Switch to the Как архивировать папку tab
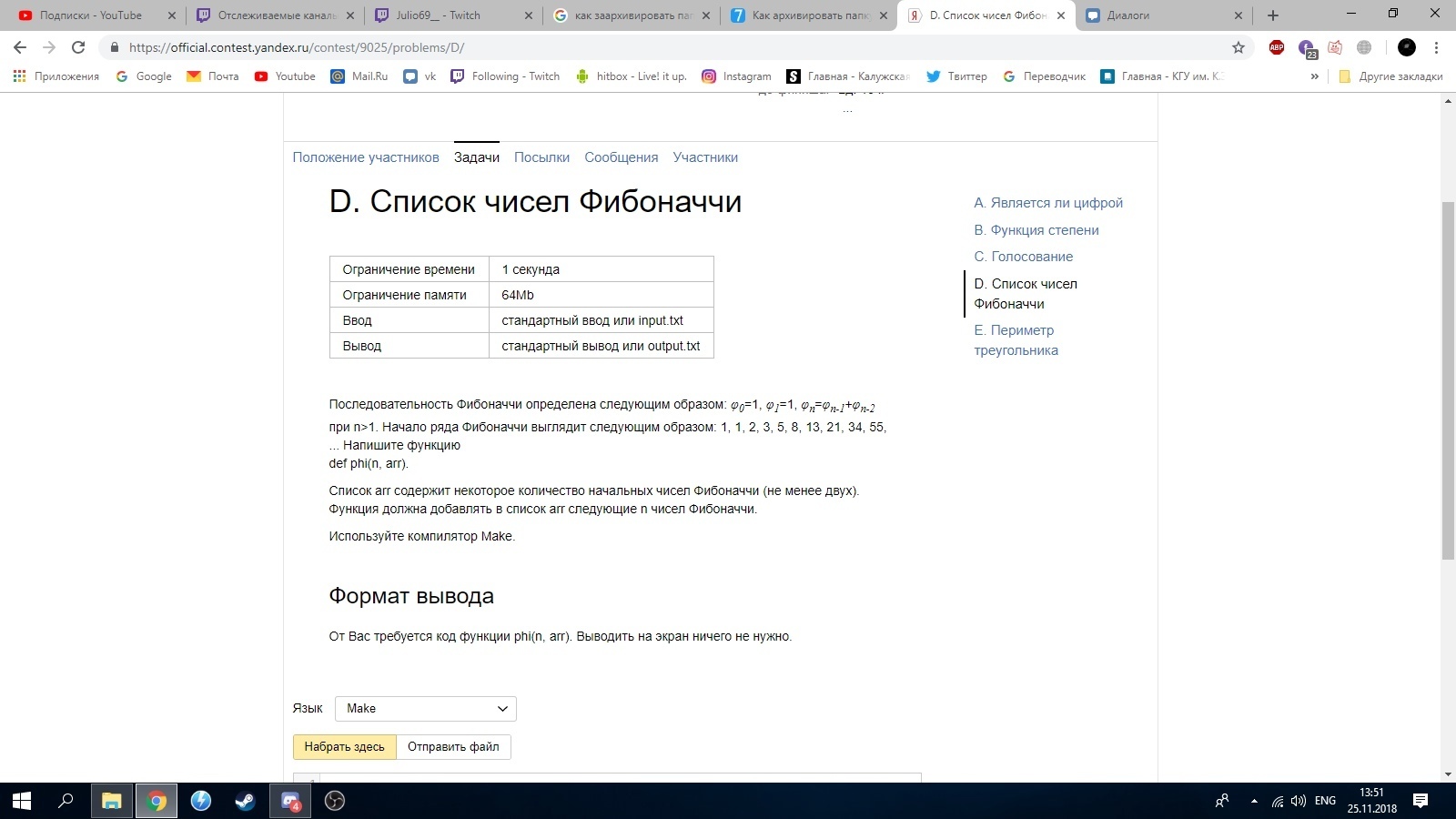The image size is (1456, 819). point(809,15)
